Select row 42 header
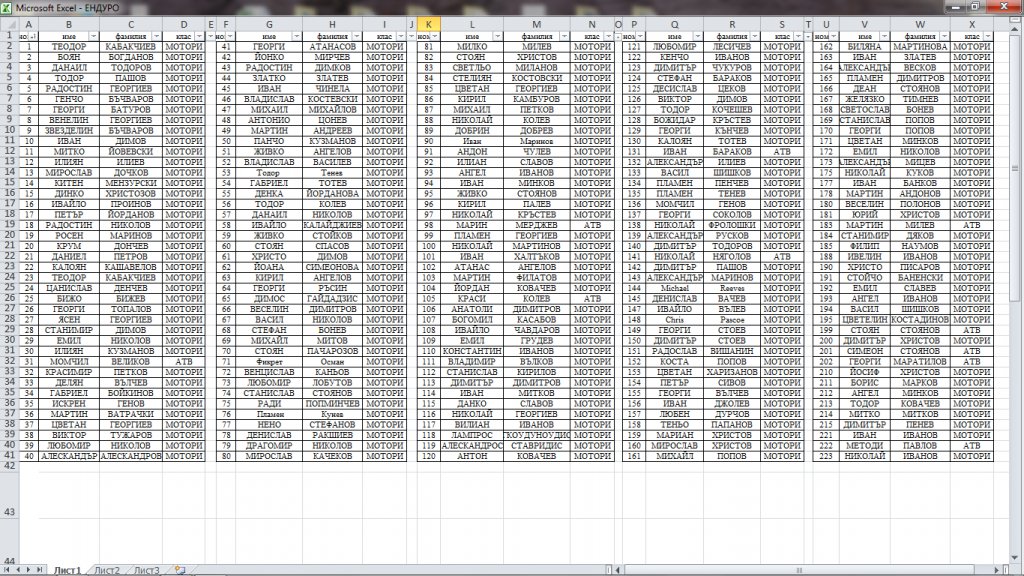The image size is (1024, 576). tap(9, 466)
